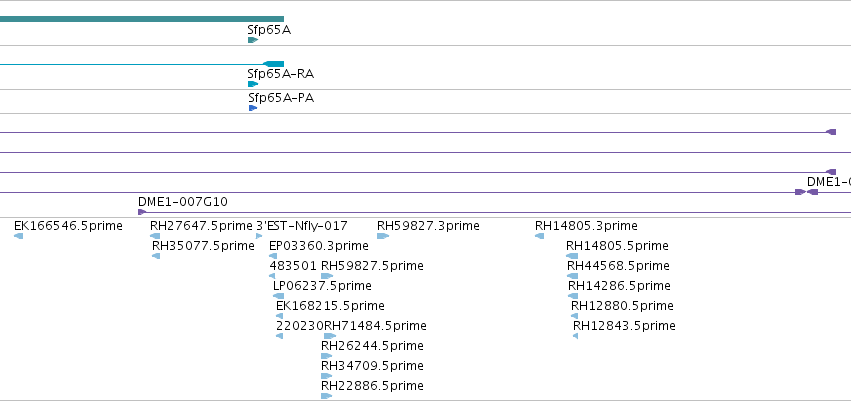
Task: Select the RH14286.5prime EST marker
Action: 573,296
